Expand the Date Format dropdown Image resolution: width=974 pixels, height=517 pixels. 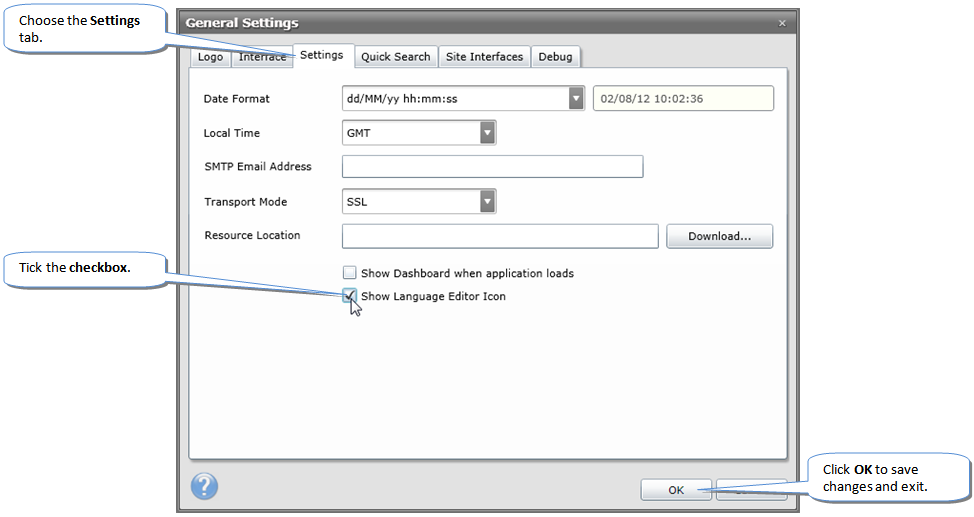tap(576, 99)
